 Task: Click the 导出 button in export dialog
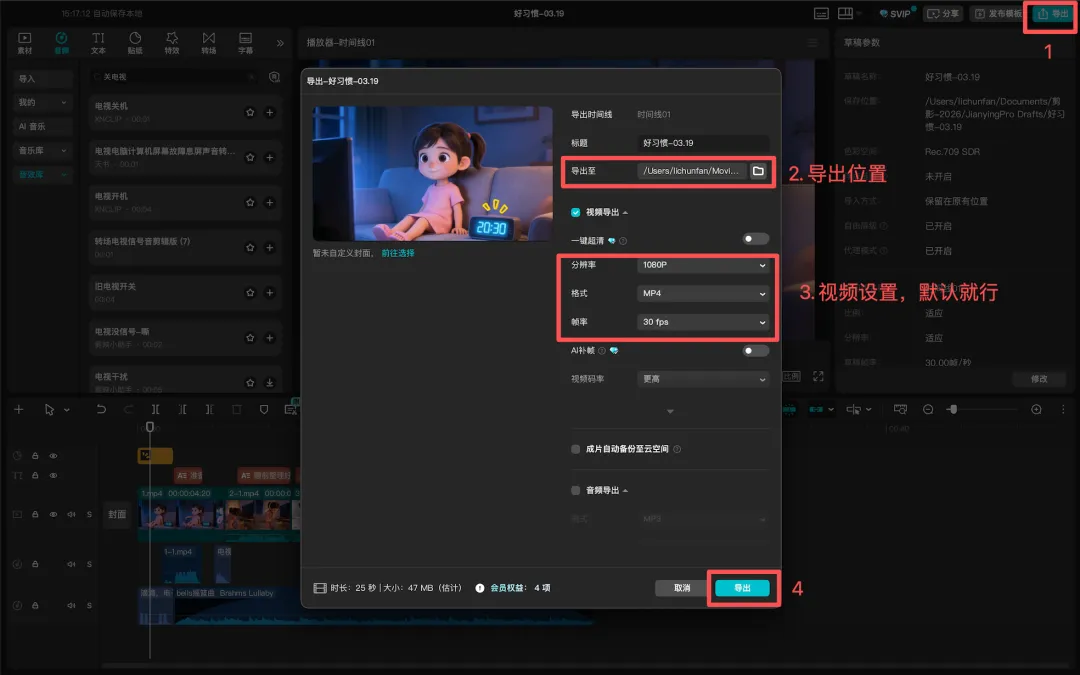click(742, 588)
